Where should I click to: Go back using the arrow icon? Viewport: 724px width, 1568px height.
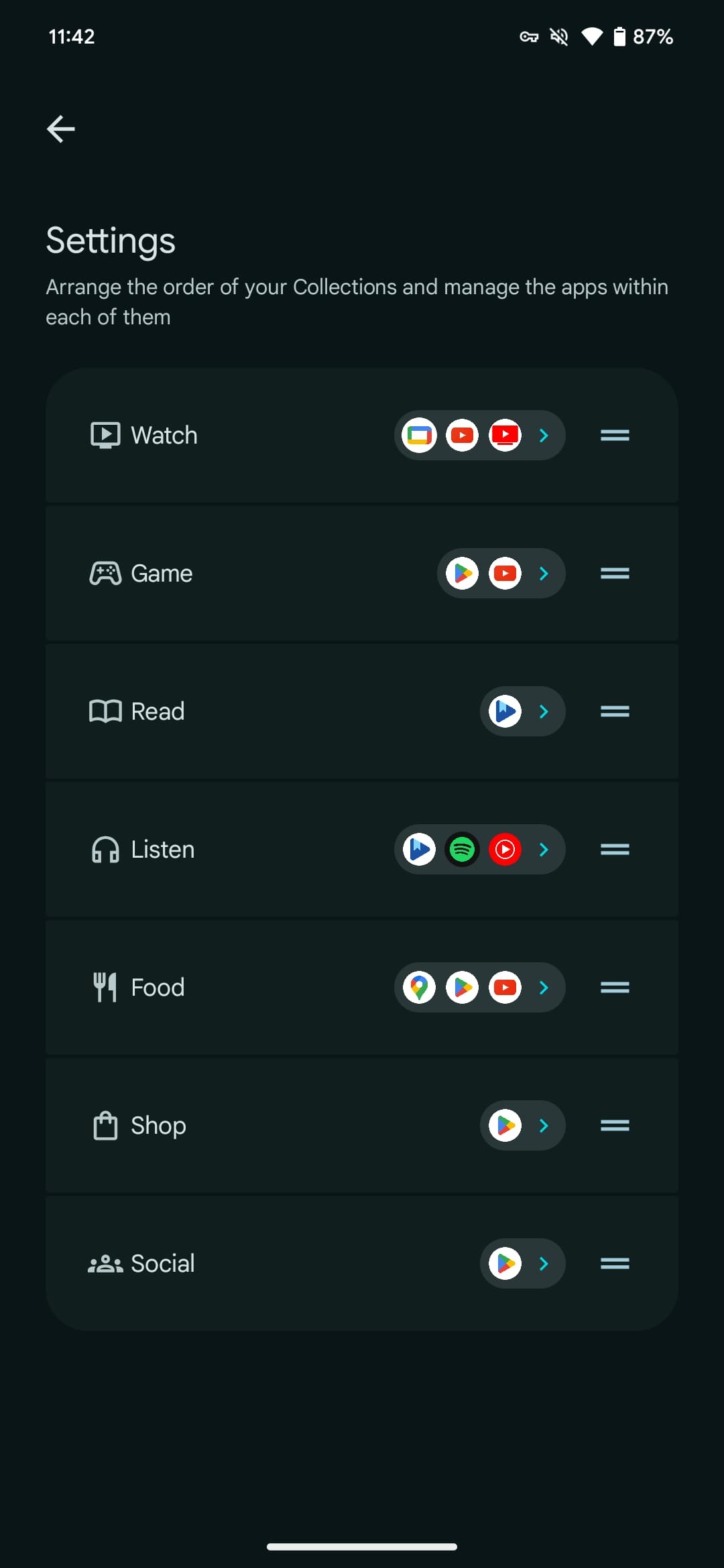(60, 129)
